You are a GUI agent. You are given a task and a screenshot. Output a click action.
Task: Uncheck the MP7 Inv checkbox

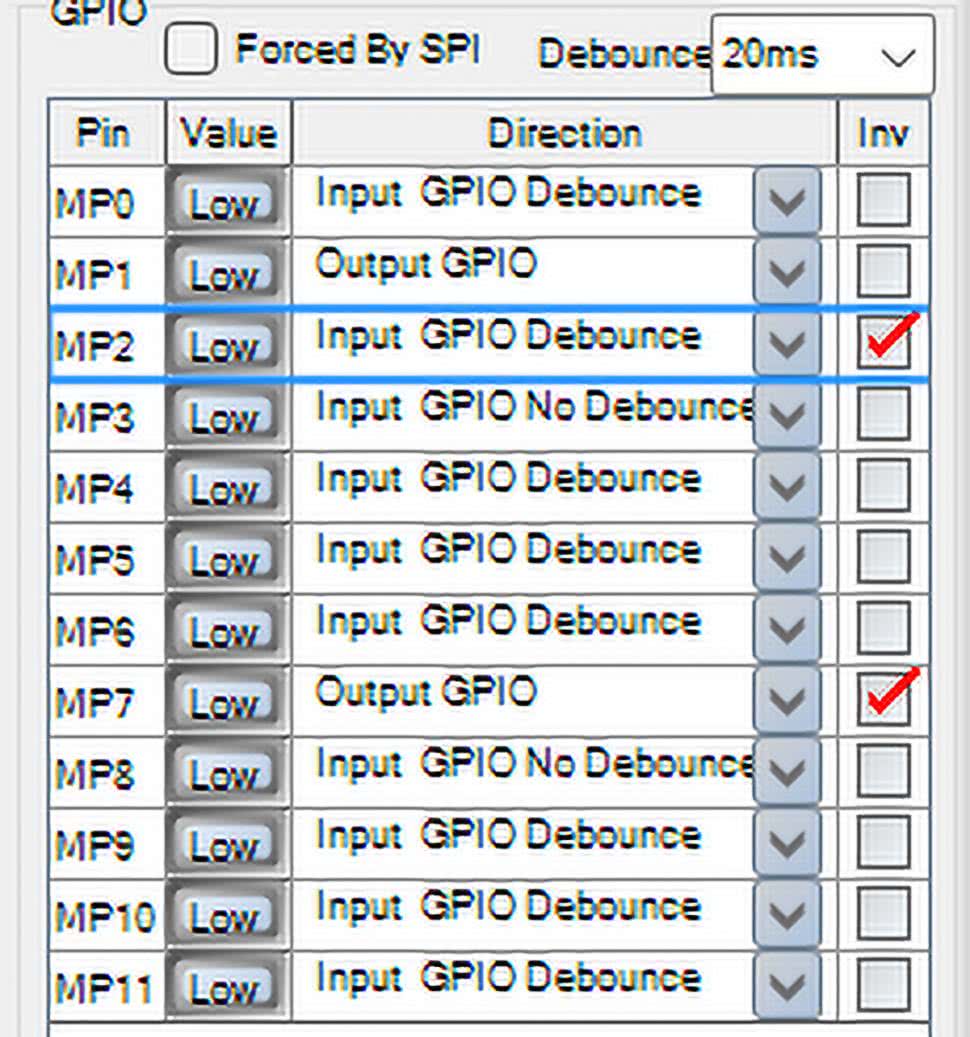(x=884, y=699)
